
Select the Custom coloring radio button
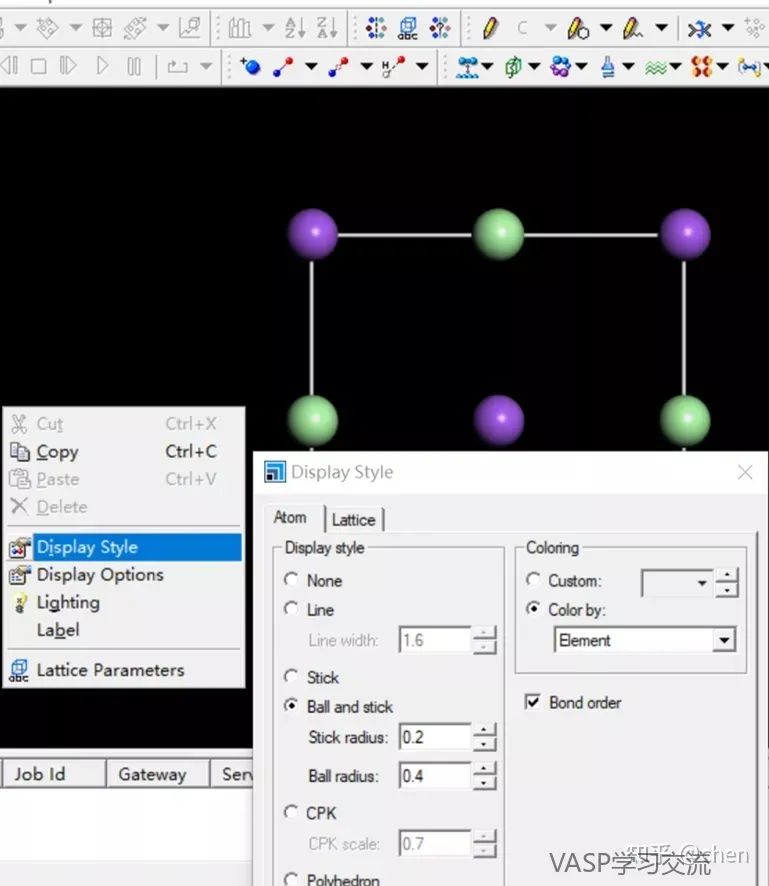click(x=533, y=579)
